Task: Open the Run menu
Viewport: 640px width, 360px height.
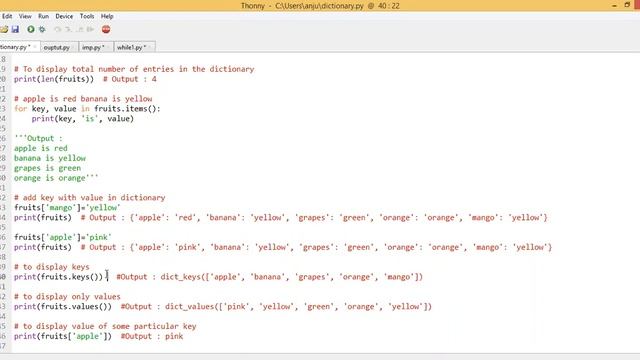Action: [x=43, y=16]
